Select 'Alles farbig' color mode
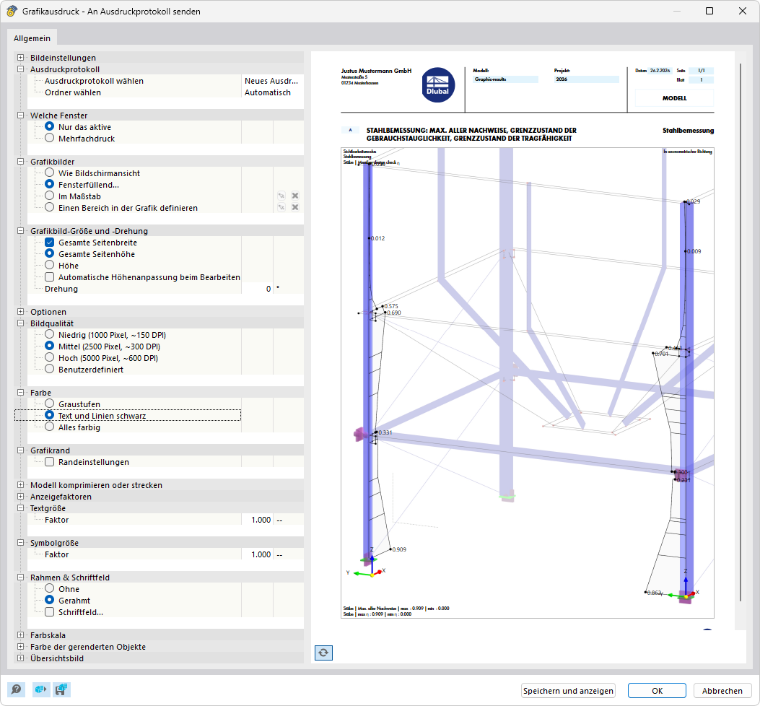This screenshot has height=706, width=760. [49, 427]
